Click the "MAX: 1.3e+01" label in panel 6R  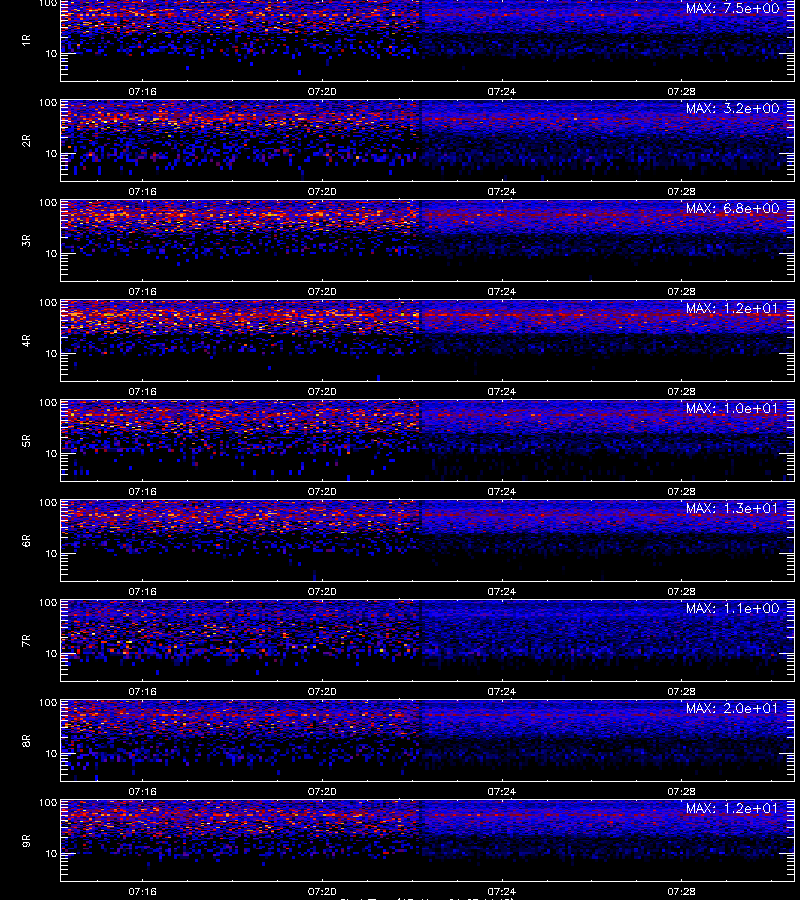(x=732, y=508)
